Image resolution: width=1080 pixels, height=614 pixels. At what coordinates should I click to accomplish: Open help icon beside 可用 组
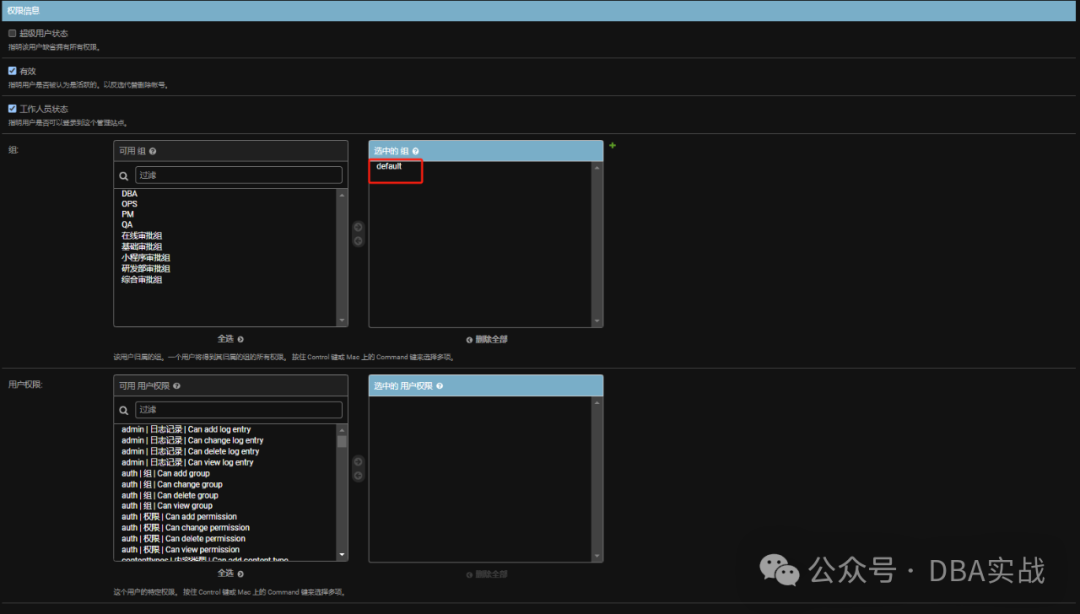[153, 151]
